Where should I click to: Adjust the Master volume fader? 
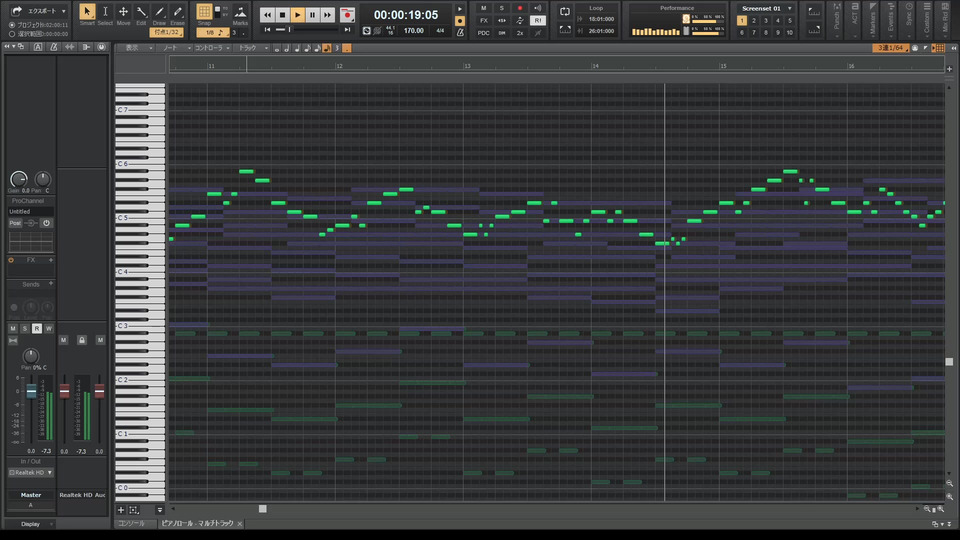31,391
